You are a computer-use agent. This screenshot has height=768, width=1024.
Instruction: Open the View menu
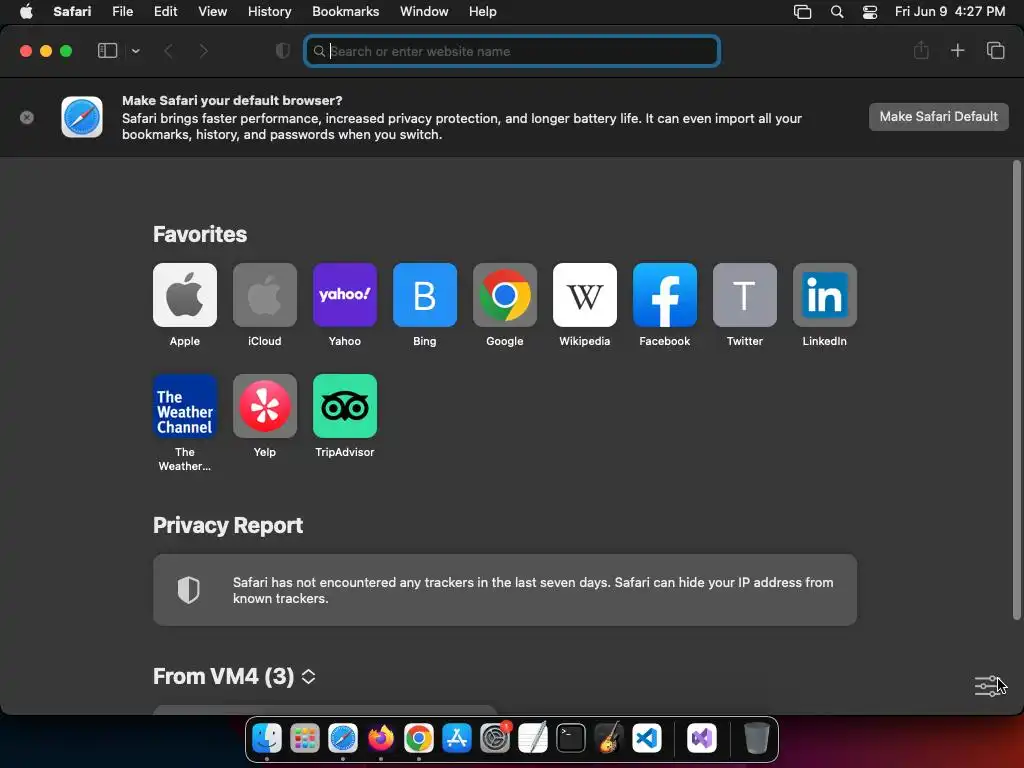[x=212, y=12]
